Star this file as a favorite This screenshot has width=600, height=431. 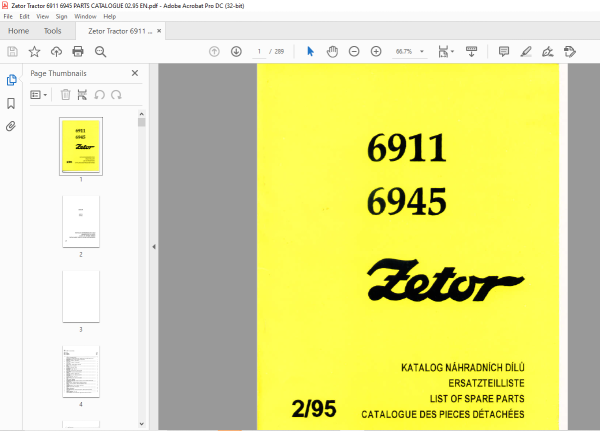34,51
